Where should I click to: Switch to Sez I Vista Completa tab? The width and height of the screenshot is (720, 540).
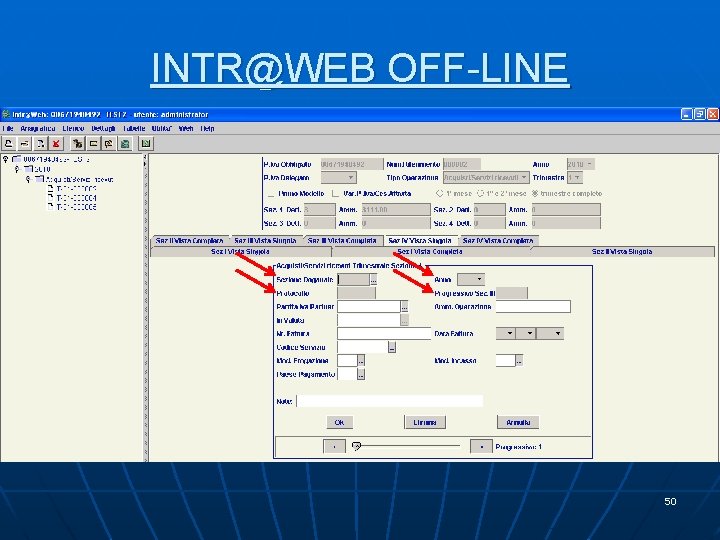coord(430,252)
